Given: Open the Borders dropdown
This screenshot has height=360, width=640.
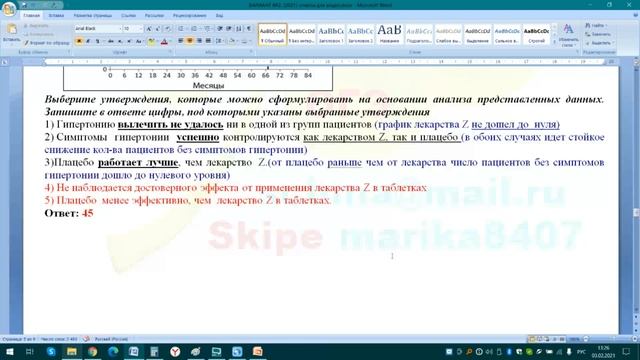Looking at the screenshot, I should tap(245, 41).
